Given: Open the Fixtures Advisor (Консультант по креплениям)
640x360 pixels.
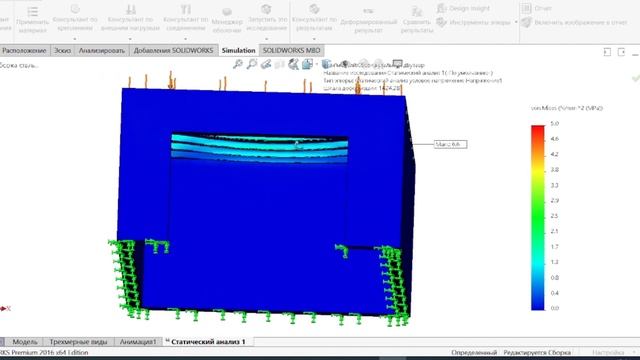Looking at the screenshot, I should 75,19.
